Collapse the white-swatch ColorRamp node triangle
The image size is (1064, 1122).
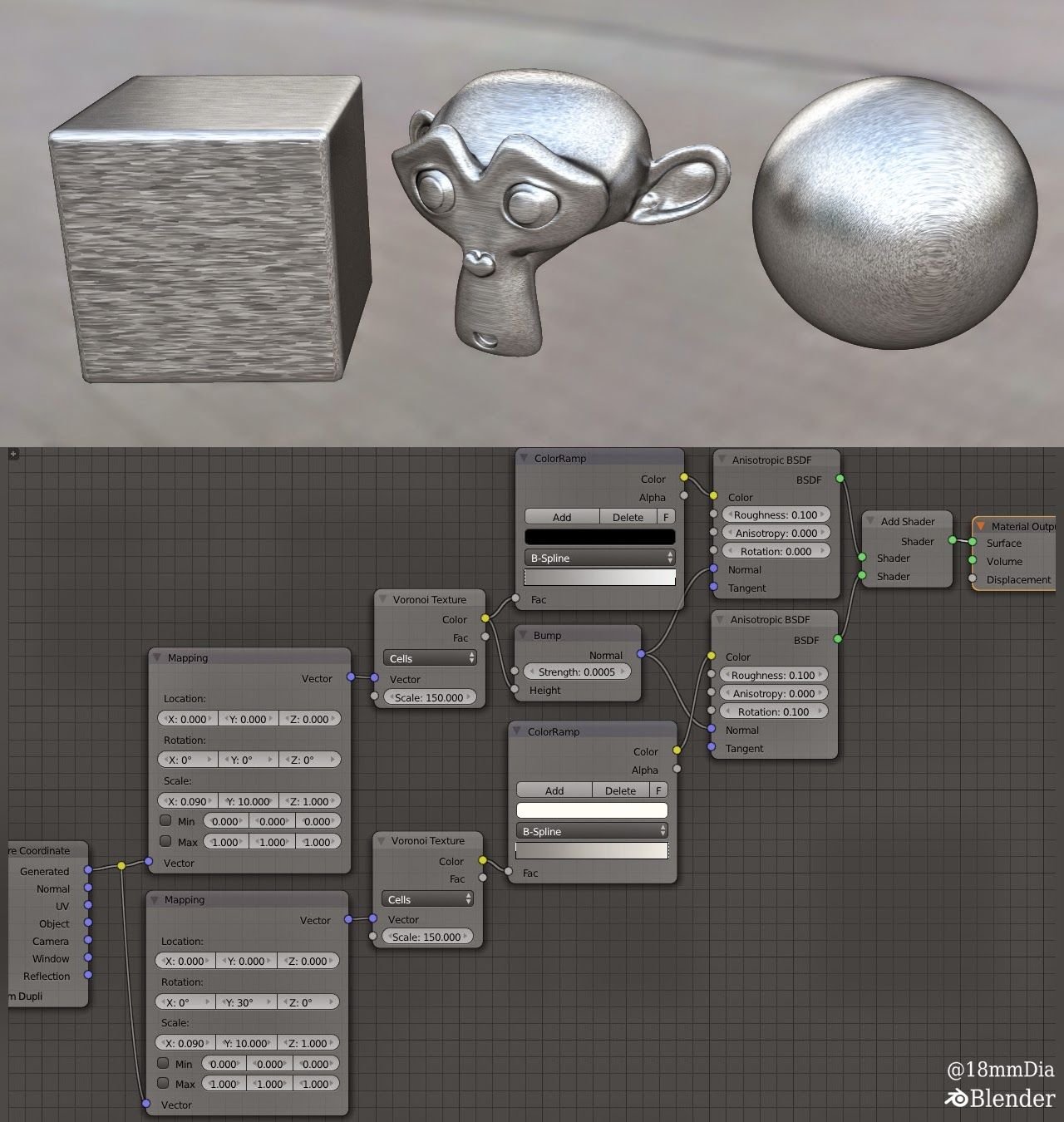(518, 731)
